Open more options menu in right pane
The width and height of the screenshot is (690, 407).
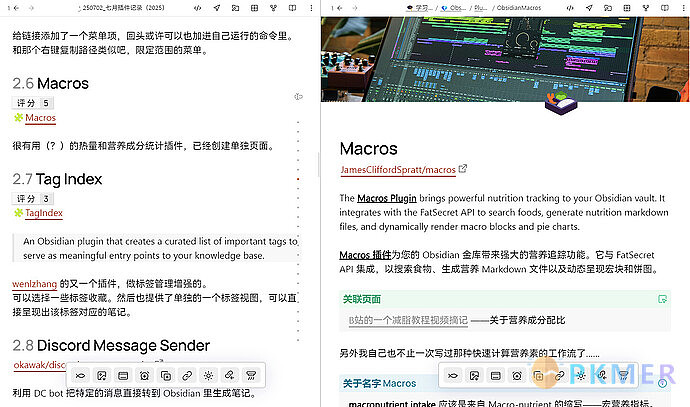pos(683,8)
